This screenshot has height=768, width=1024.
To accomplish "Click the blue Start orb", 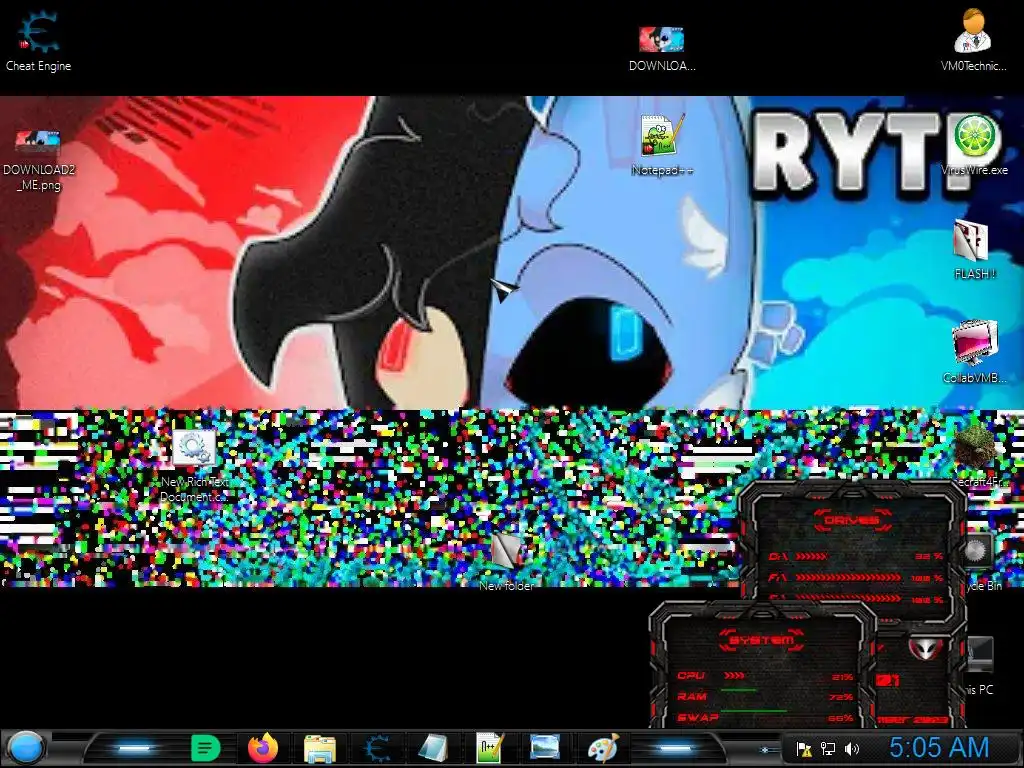I will coord(26,748).
